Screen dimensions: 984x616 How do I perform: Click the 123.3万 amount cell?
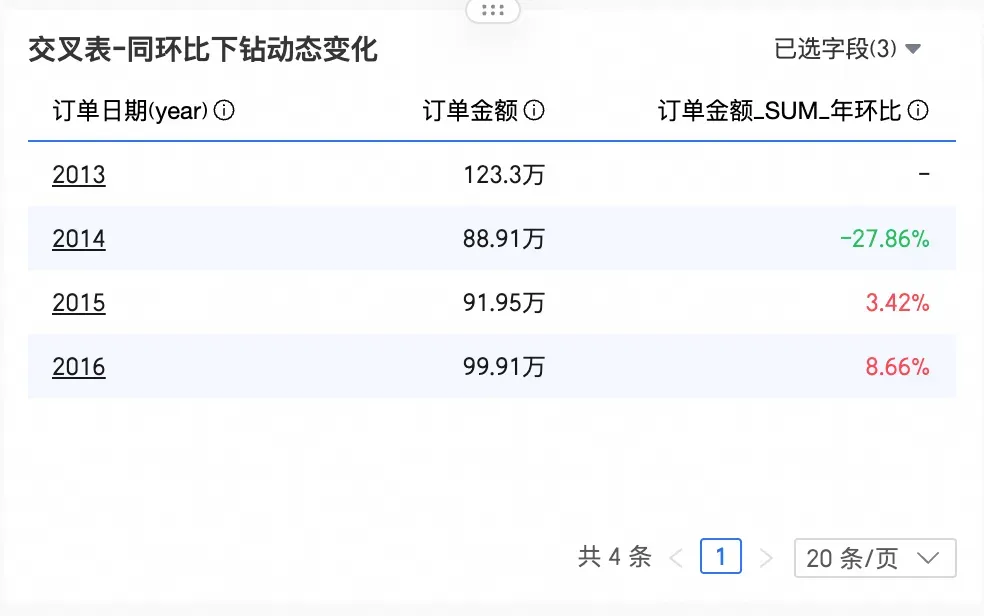pos(503,174)
